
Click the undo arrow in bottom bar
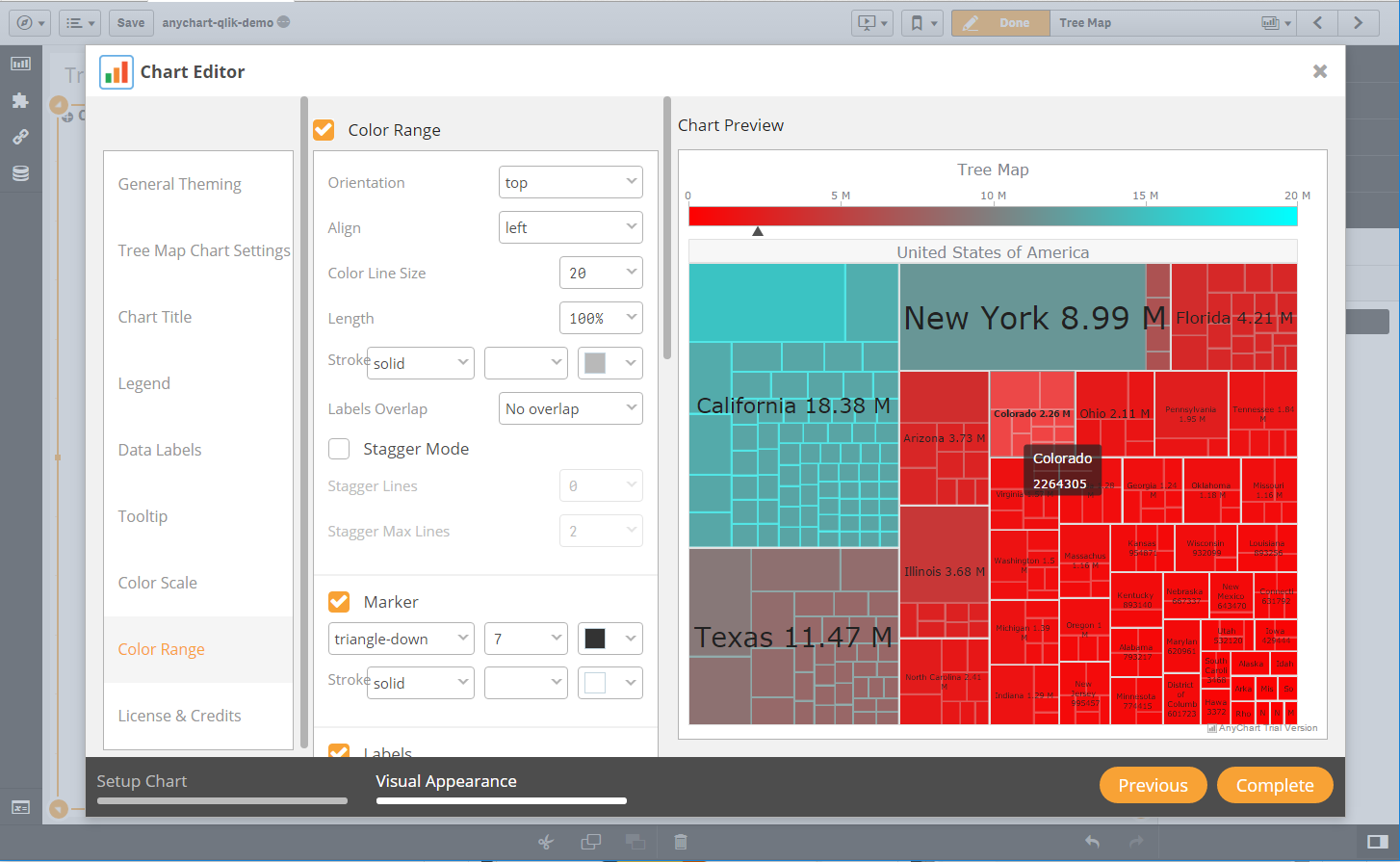[1092, 842]
